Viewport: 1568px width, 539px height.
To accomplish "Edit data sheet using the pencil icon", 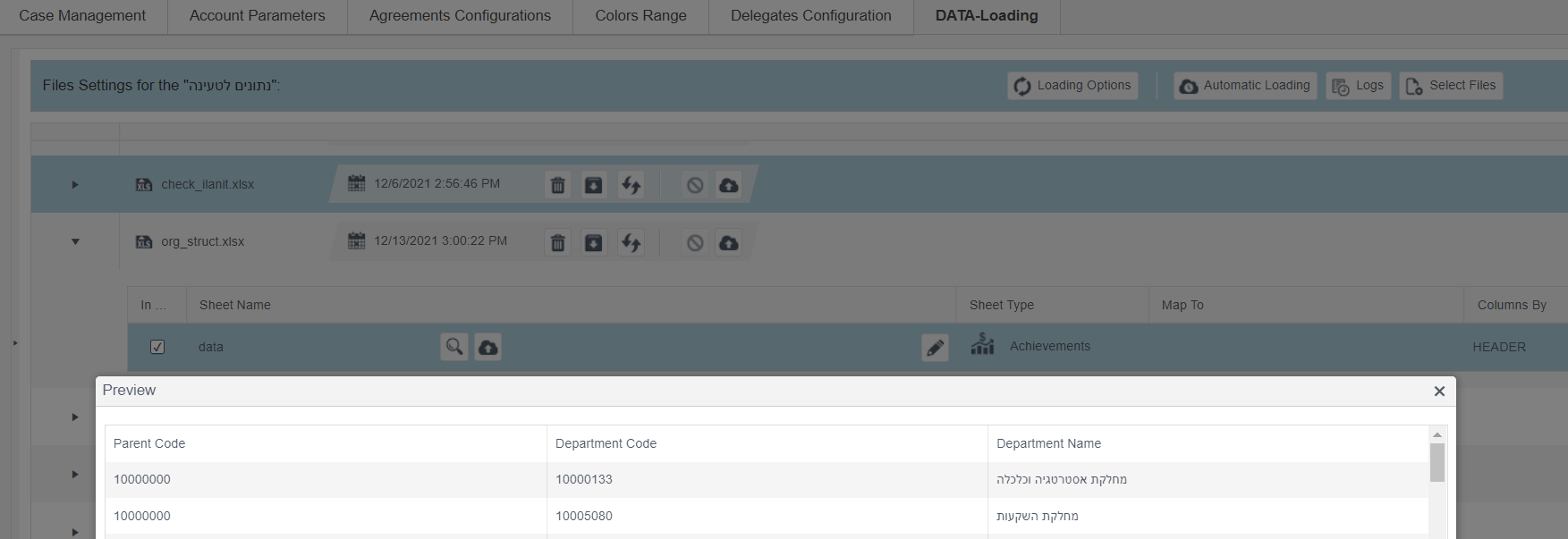I will 936,348.
